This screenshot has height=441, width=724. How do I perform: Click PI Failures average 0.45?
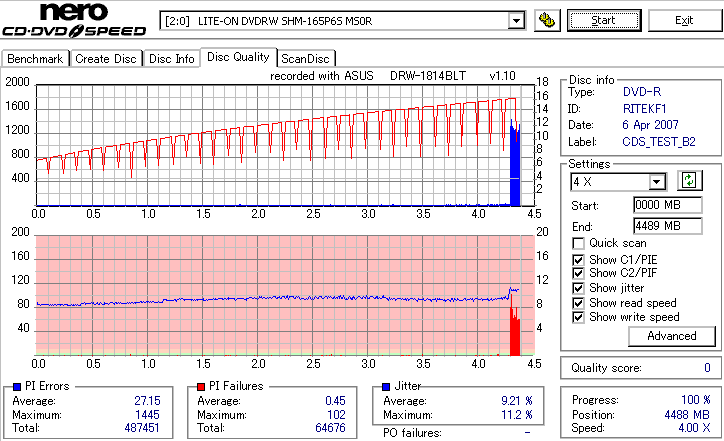click(x=335, y=401)
